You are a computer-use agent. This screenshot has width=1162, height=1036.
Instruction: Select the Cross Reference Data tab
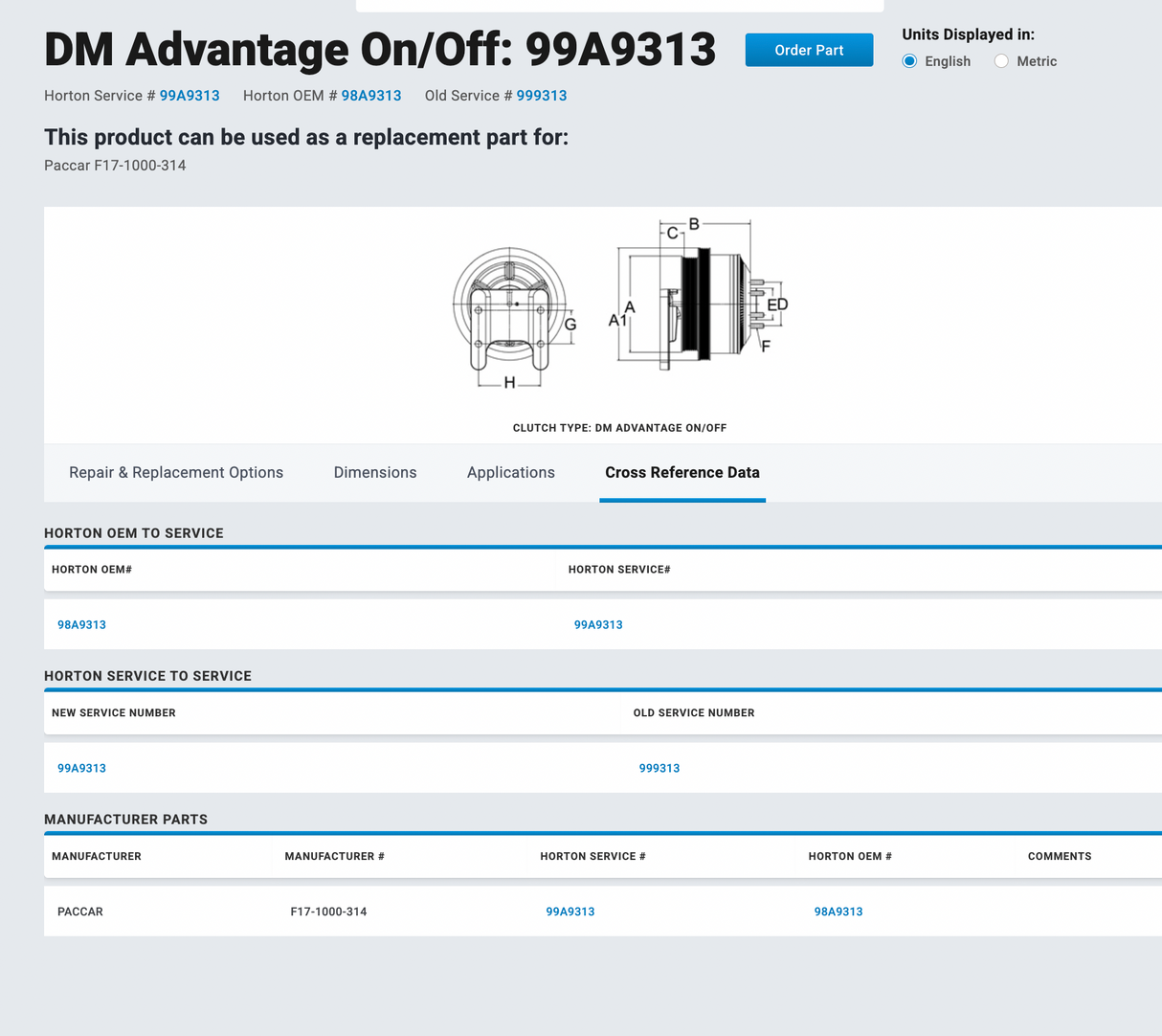682,472
